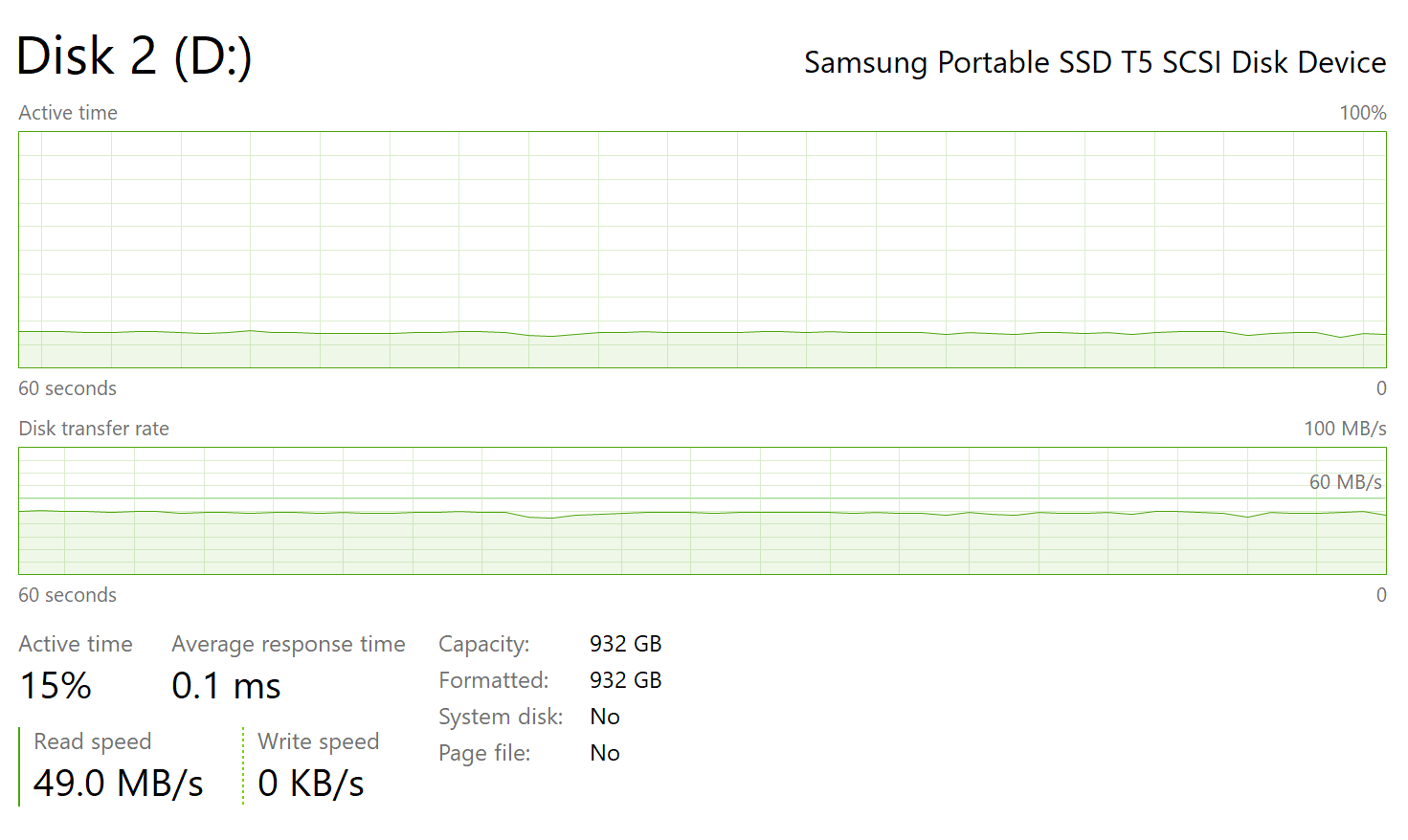The image size is (1408, 840).
Task: Click the 15% Active time value
Action: [x=56, y=686]
